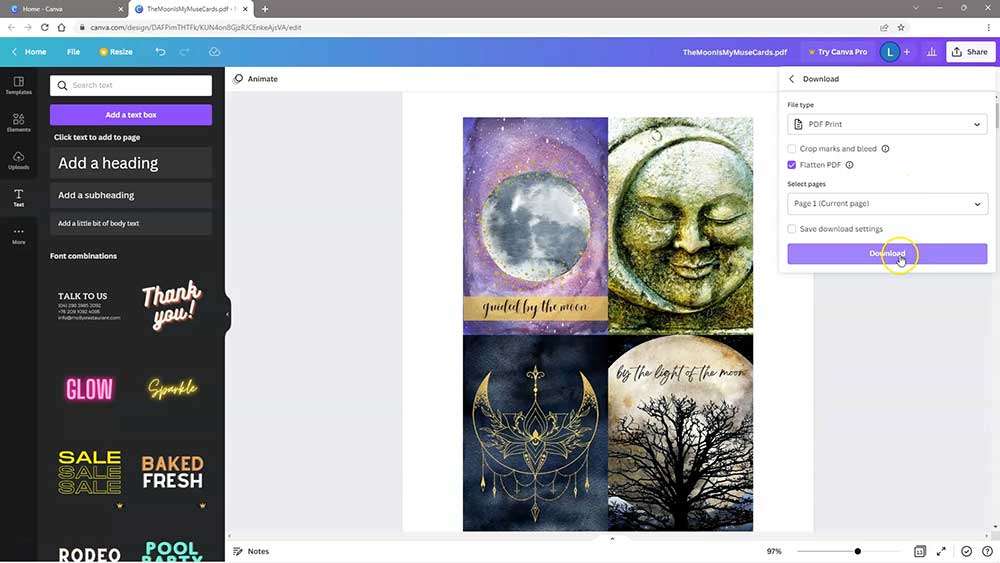Click Add a text box button

(x=131, y=115)
